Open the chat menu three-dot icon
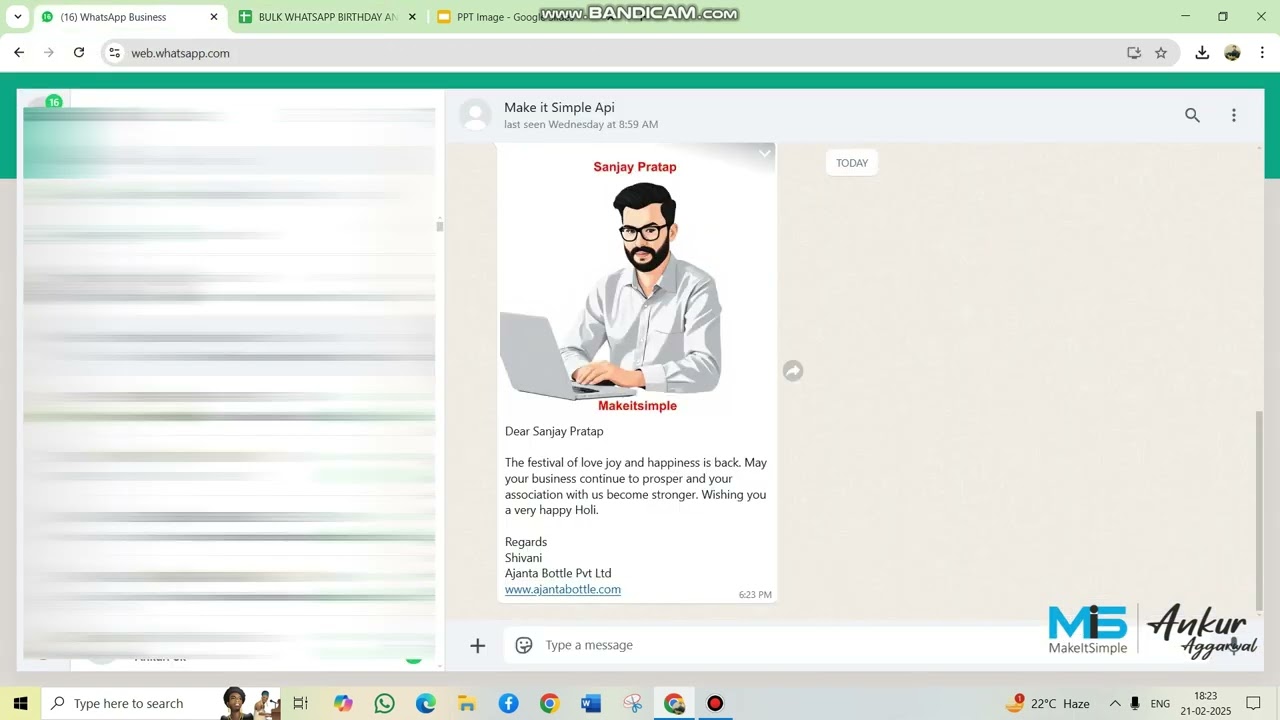This screenshot has height=720, width=1280. click(1234, 115)
